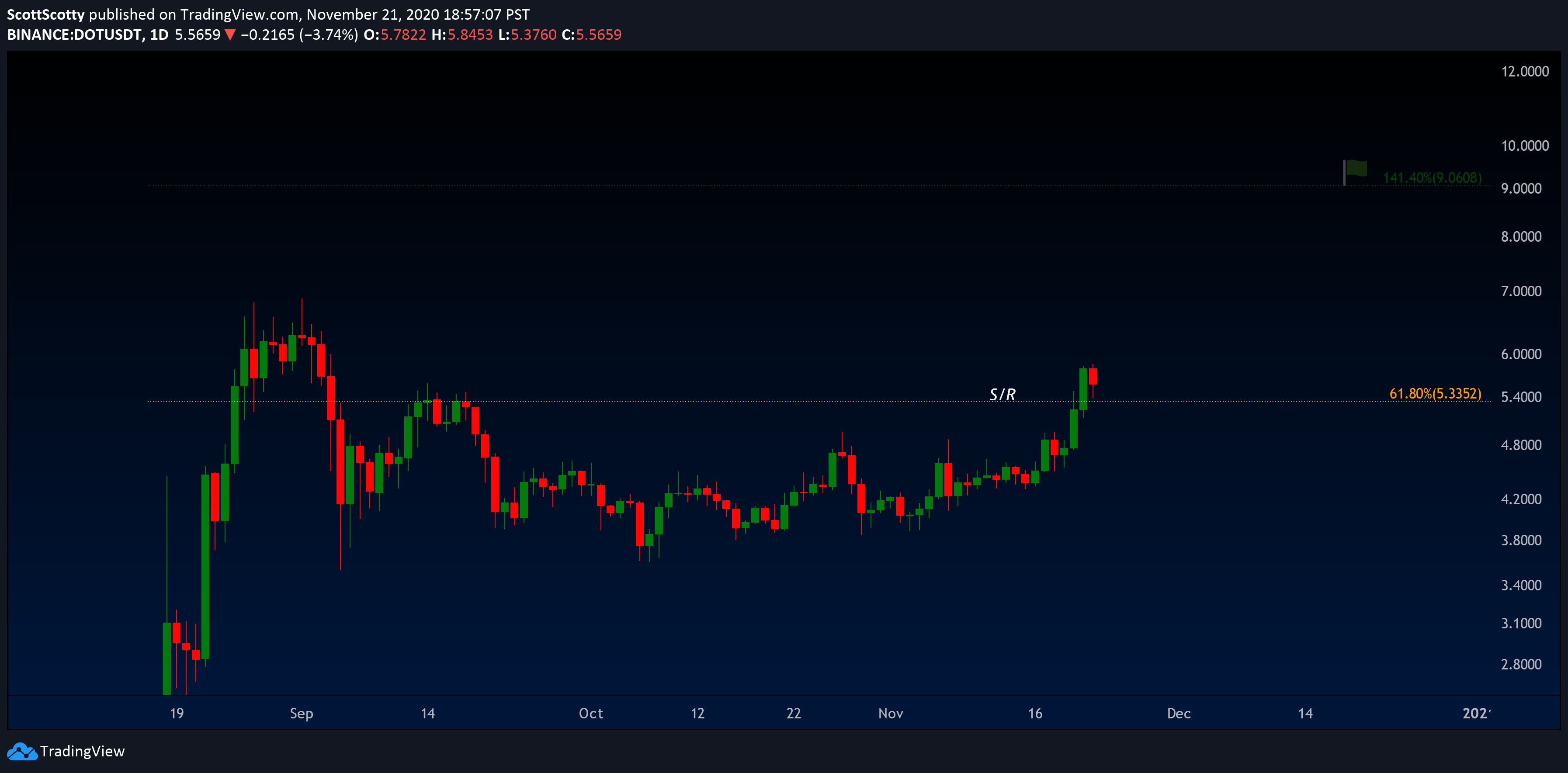Click the 16 date label on time axis
This screenshot has height=773, width=1568.
(x=1035, y=714)
